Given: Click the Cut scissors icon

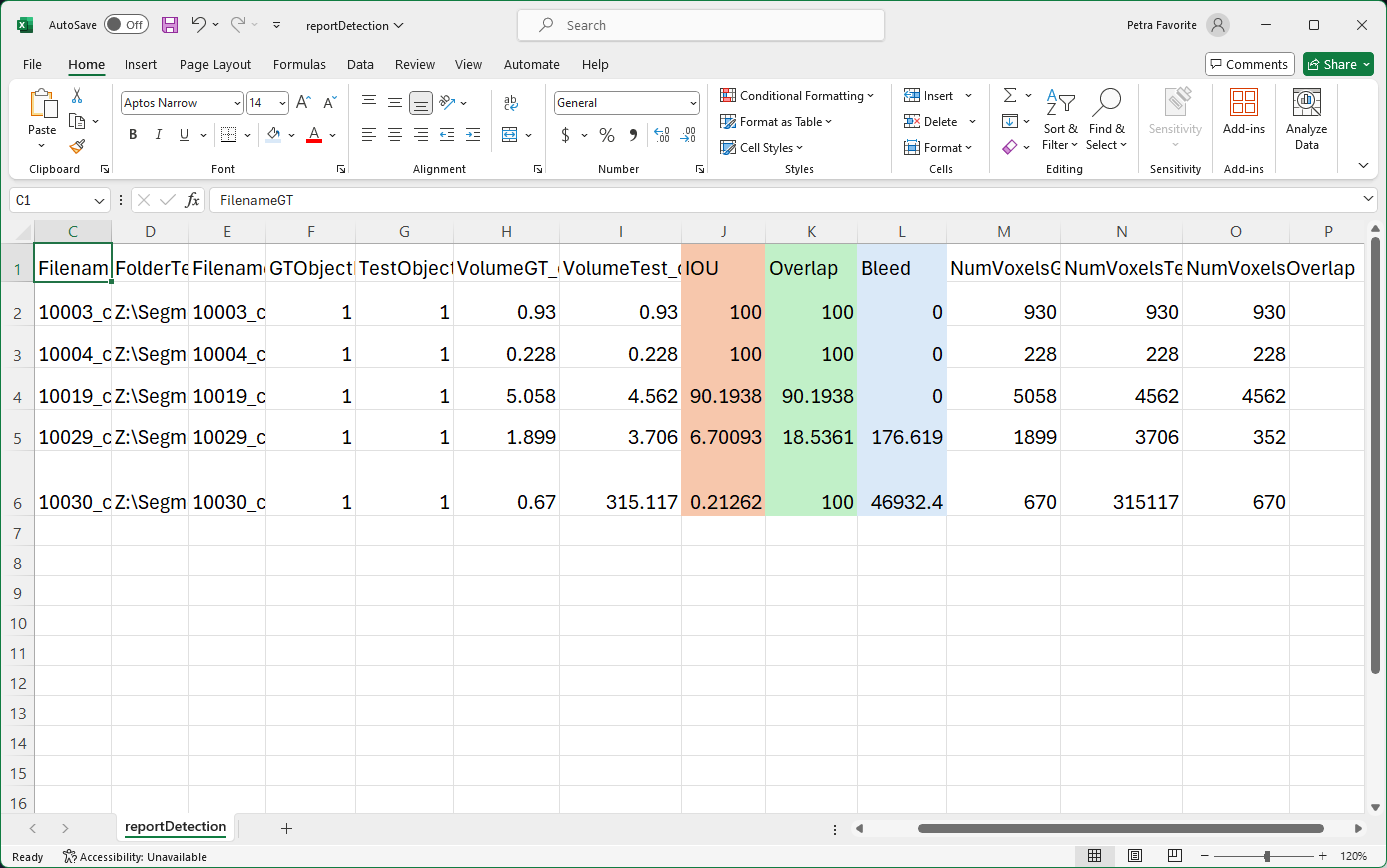Looking at the screenshot, I should coord(77,96).
